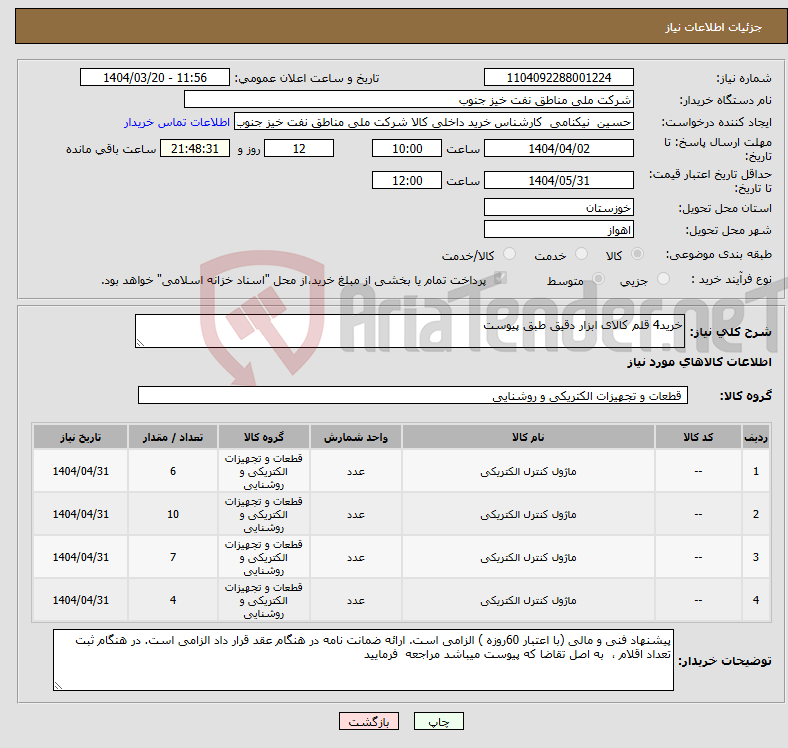Screen dimensions: 788x748
Task: Click the remaining days field 12
Action: point(299,148)
